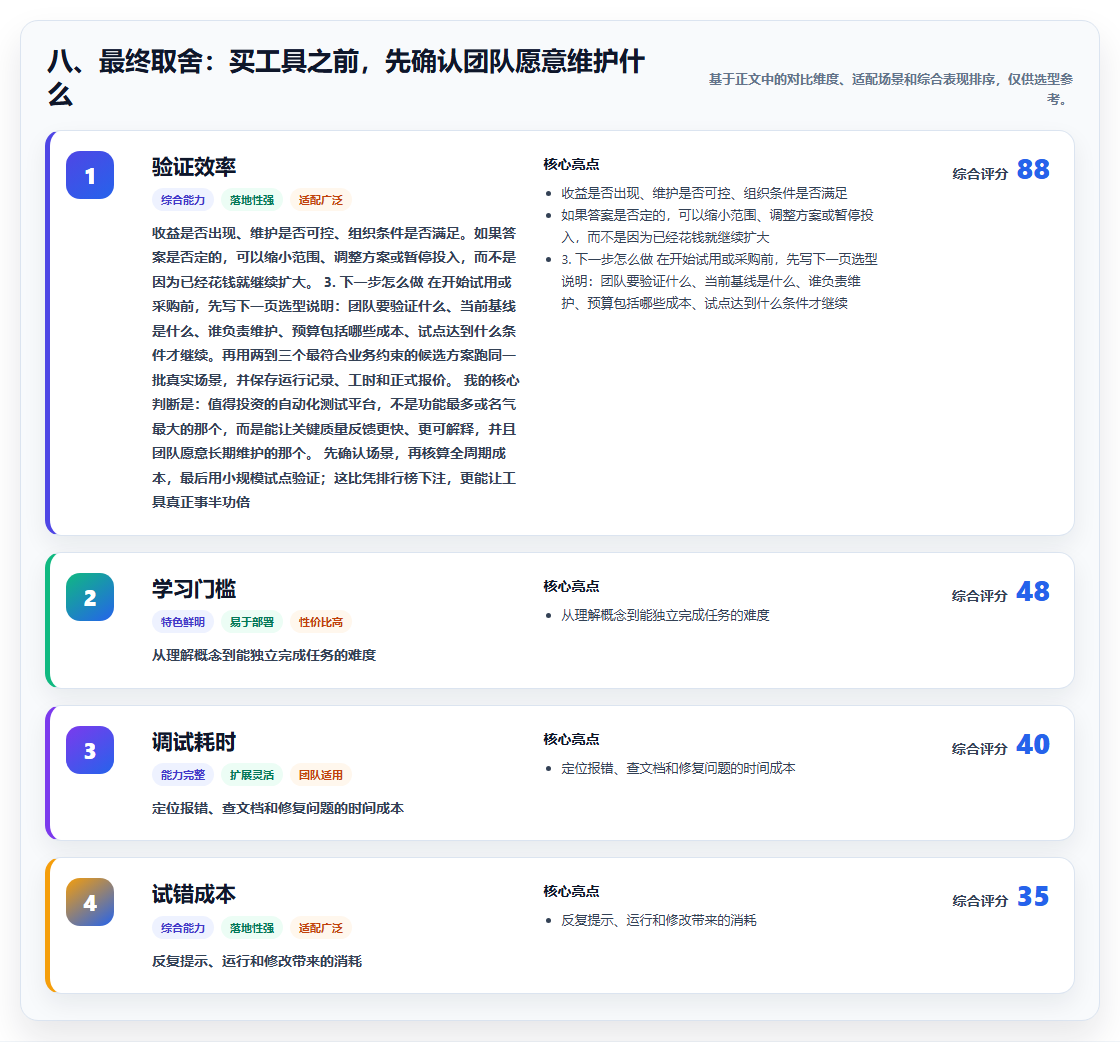Click the 适配广泛 tag under 验证效率
This screenshot has width=1120, height=1042.
coord(321,200)
